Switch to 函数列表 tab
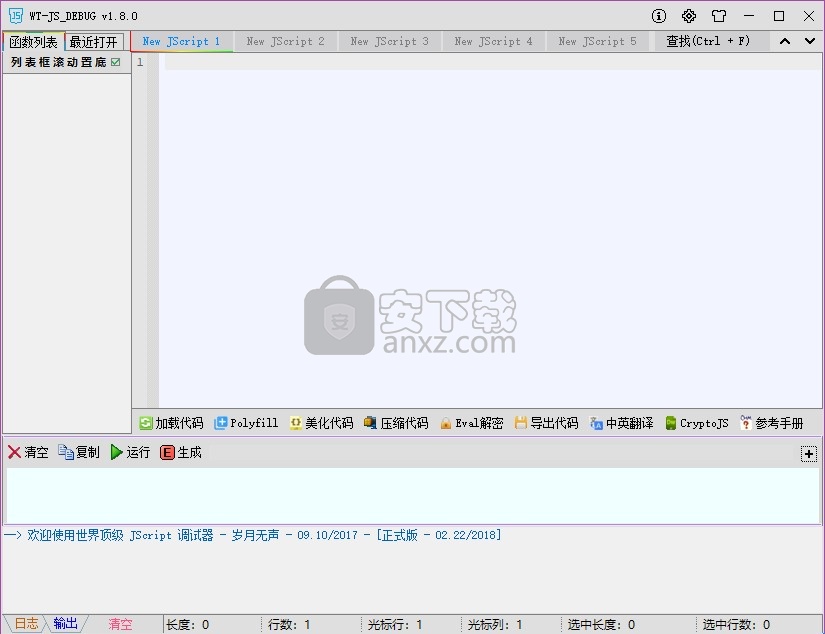 (33, 42)
